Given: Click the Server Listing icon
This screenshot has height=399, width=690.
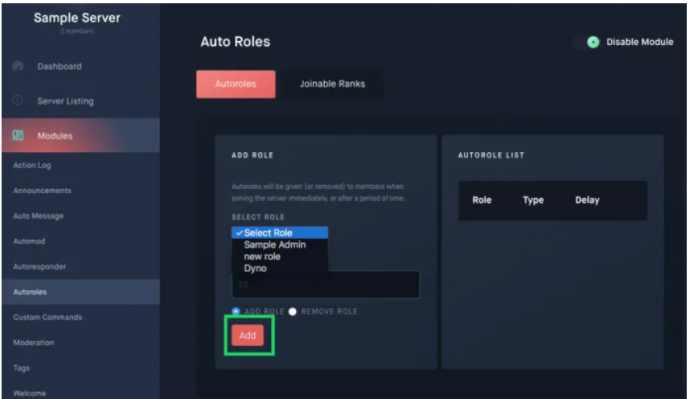Looking at the screenshot, I should tap(18, 100).
